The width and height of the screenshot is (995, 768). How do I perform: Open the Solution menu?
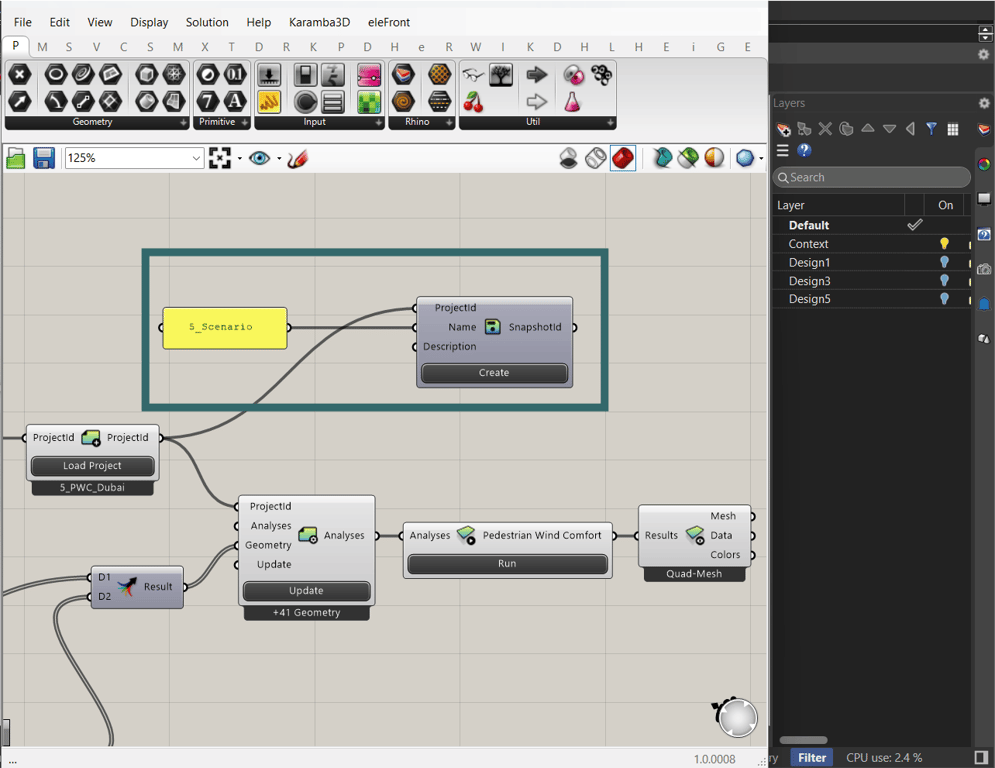(207, 22)
